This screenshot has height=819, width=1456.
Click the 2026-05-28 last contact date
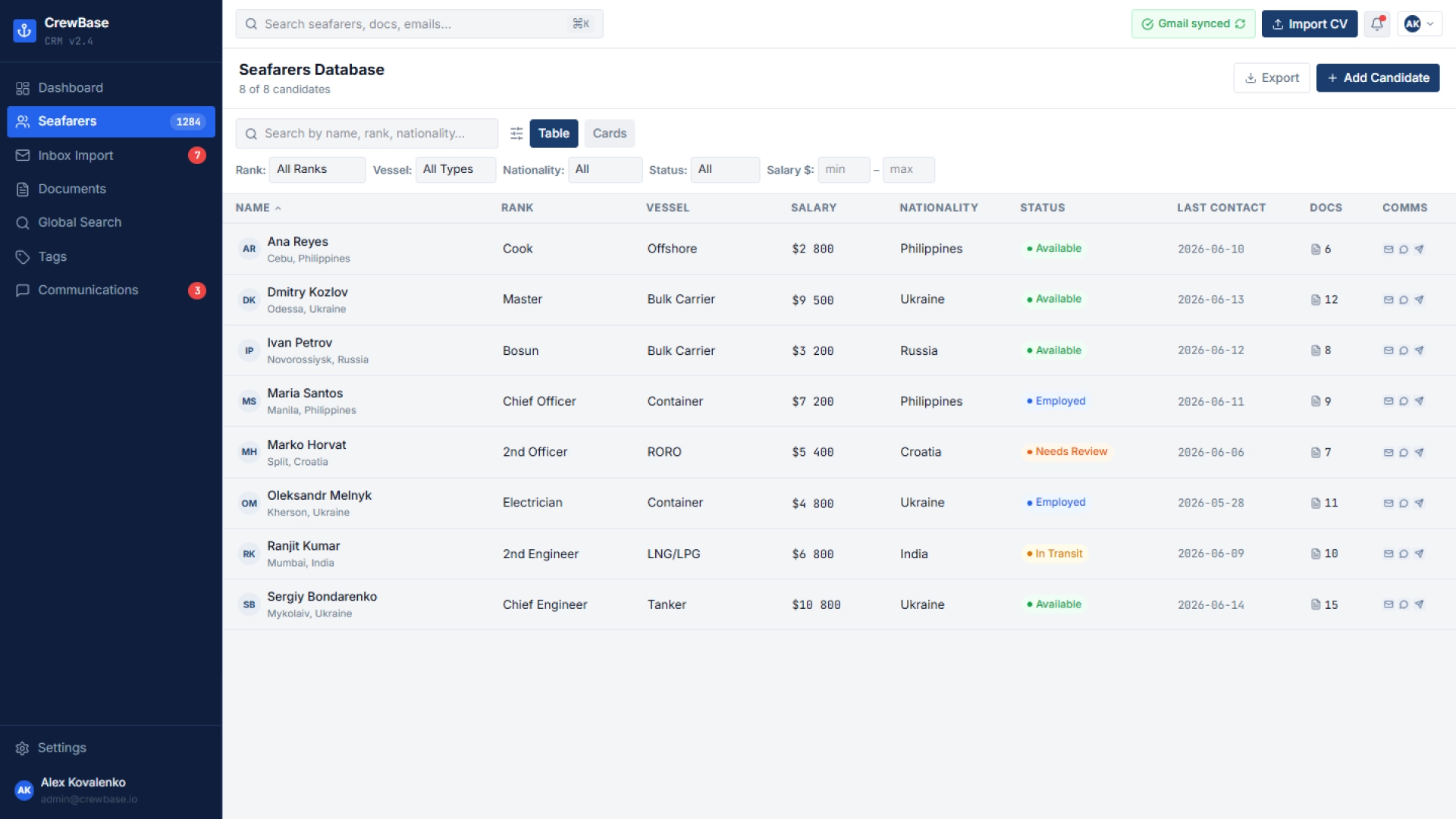1210,503
